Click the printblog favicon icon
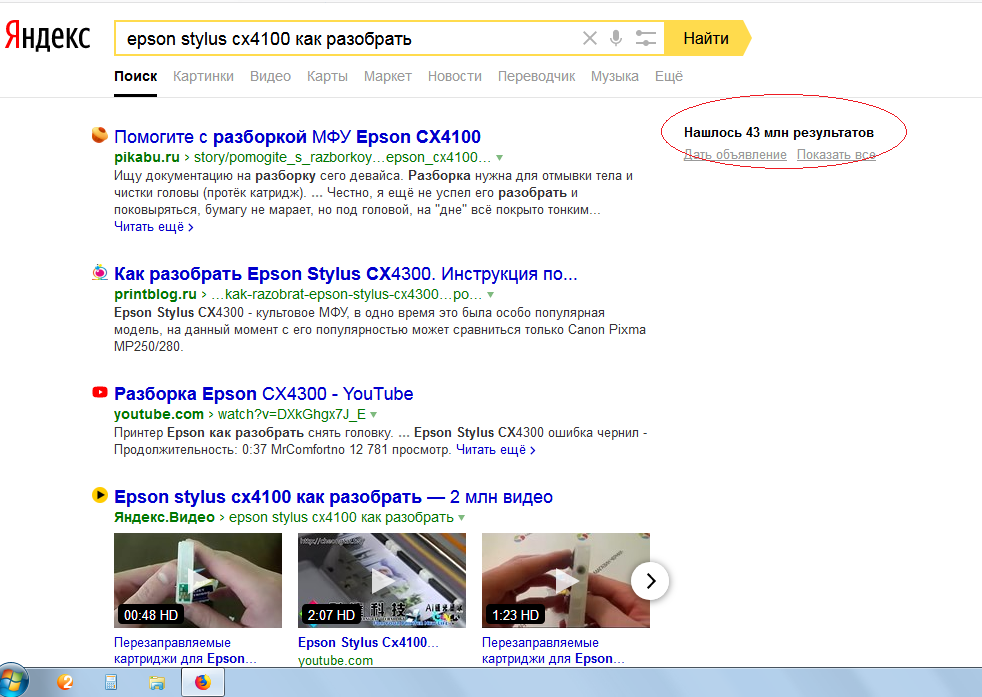This screenshot has width=982, height=697. pyautogui.click(x=100, y=272)
